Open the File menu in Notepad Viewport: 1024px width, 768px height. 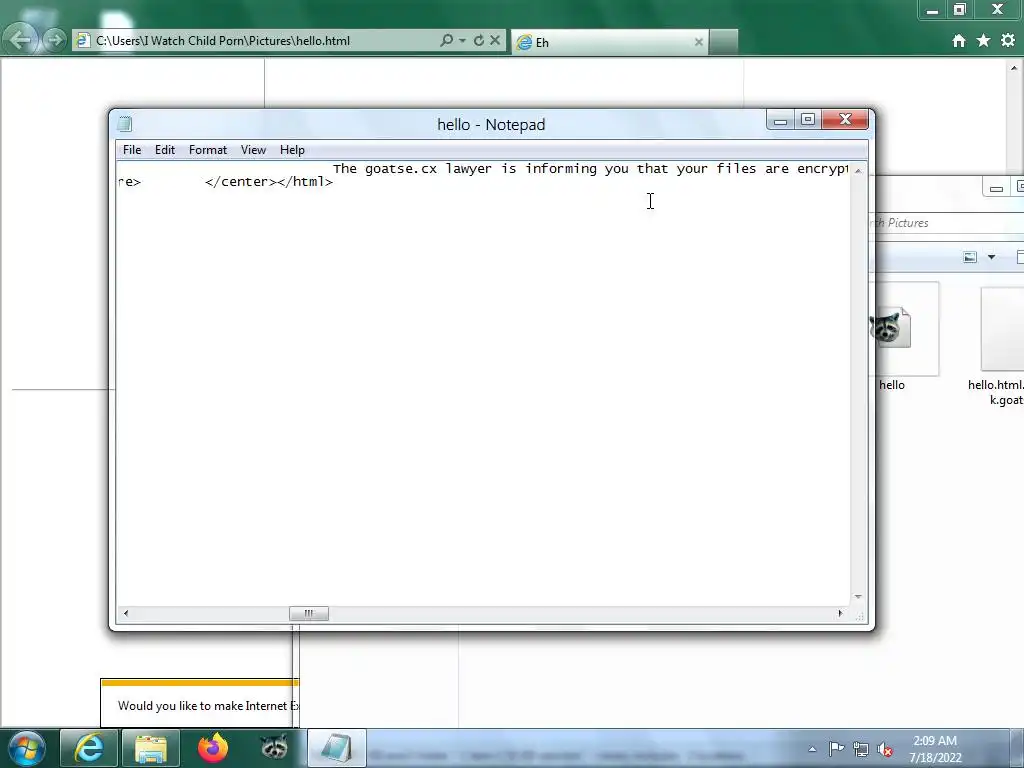(x=132, y=150)
